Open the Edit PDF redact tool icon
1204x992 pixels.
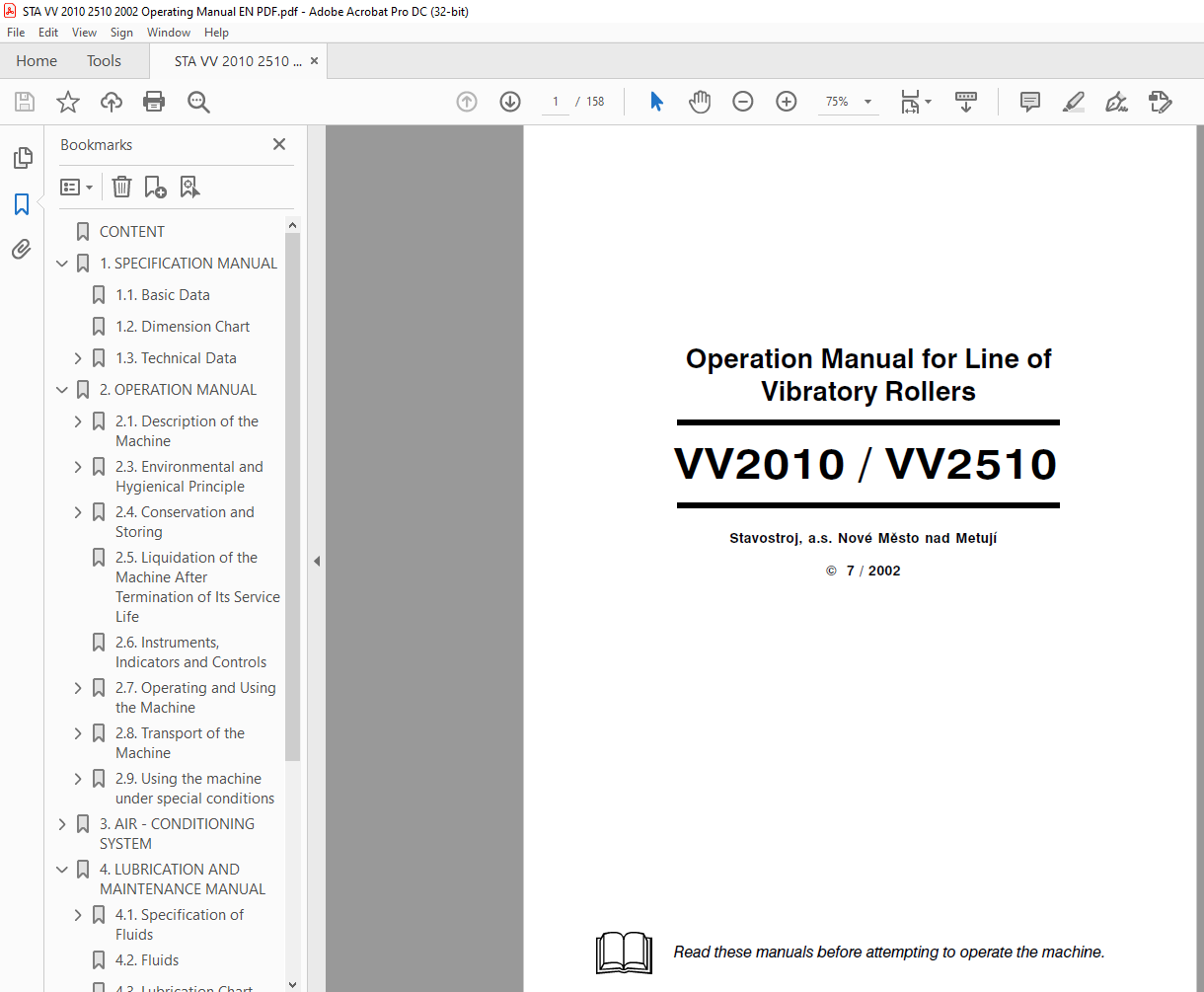(x=1160, y=102)
